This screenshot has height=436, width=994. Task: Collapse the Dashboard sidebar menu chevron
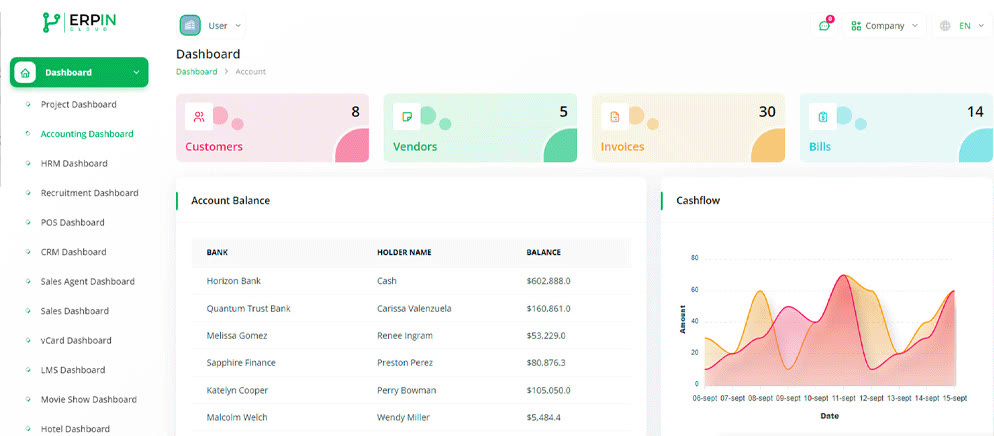(x=136, y=73)
